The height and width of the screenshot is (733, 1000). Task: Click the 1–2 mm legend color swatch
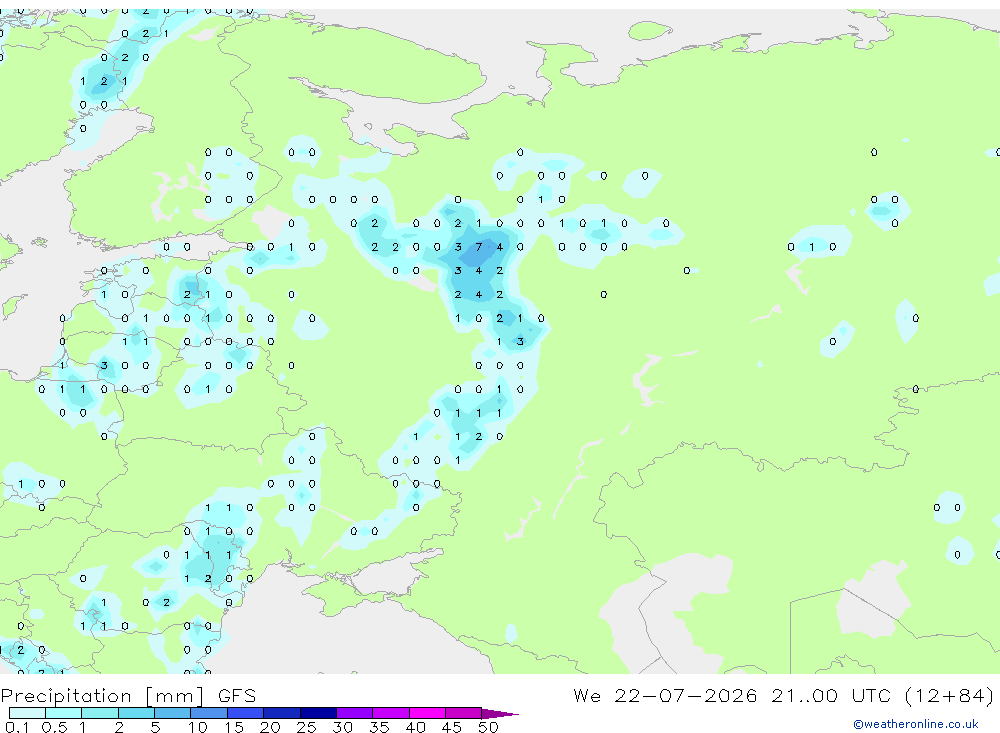pos(100,713)
